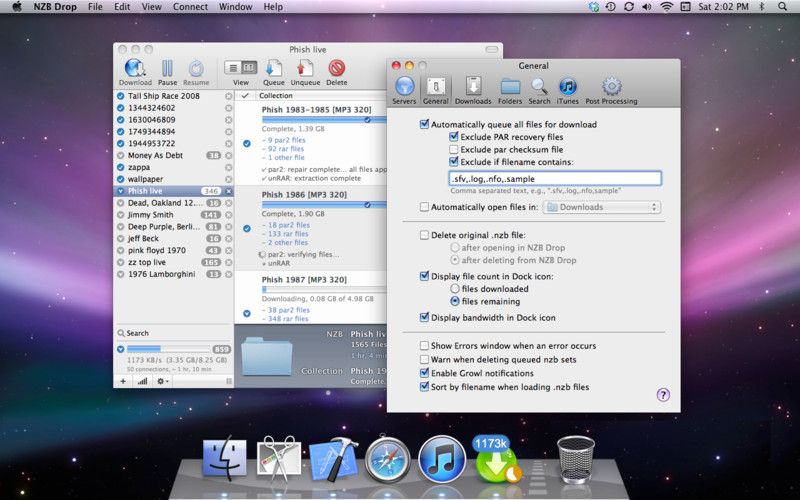Open the Edit menu
800x500 pixels.
click(x=122, y=7)
